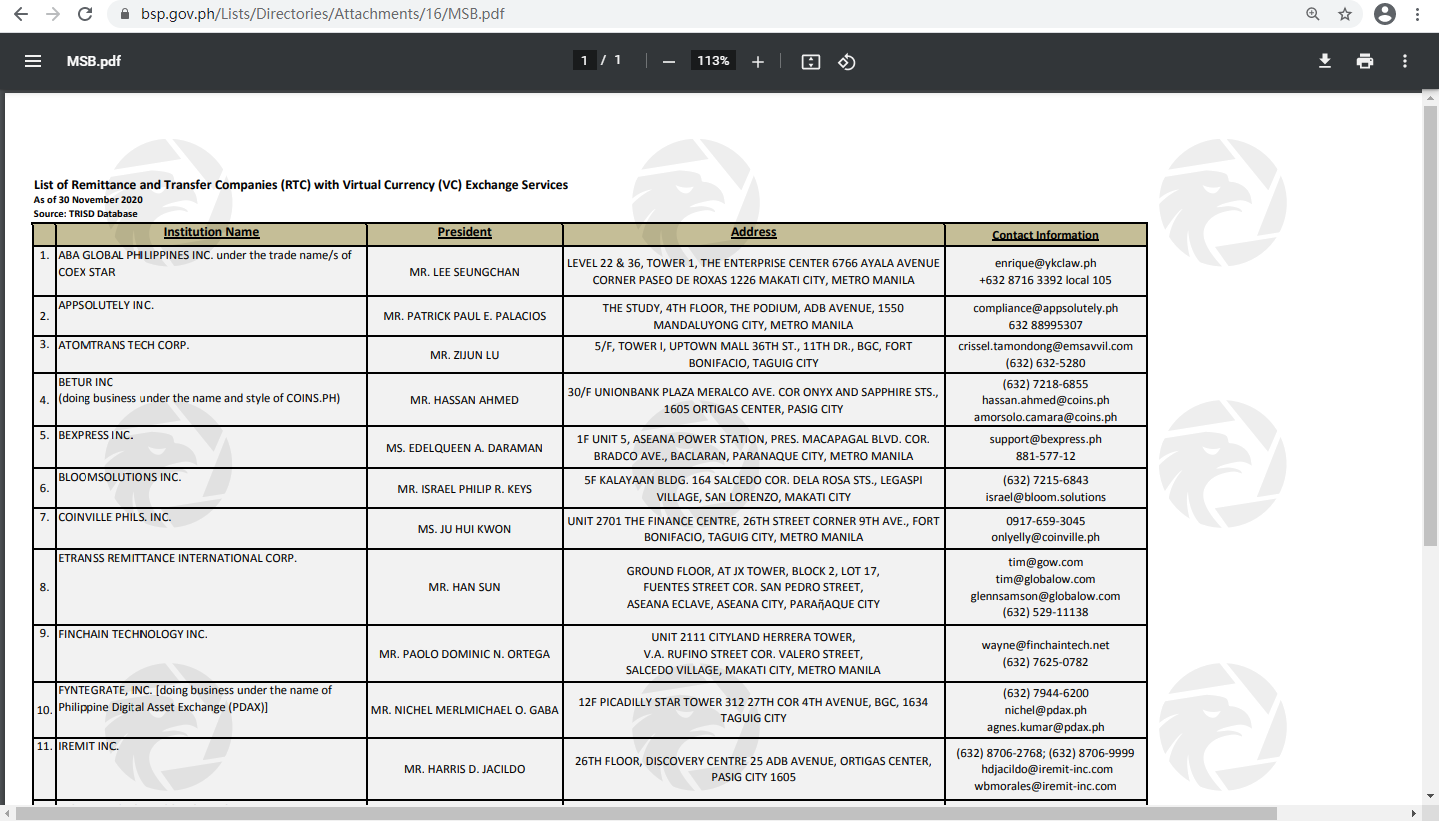This screenshot has width=1439, height=821.
Task: Click president MR. ZIJUN LU
Action: click(465, 355)
